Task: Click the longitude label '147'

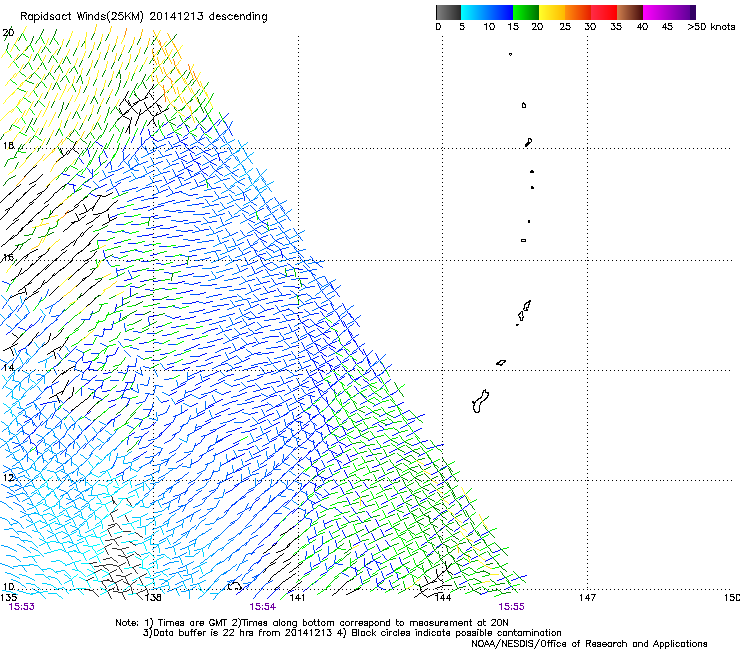Action: coord(587,598)
